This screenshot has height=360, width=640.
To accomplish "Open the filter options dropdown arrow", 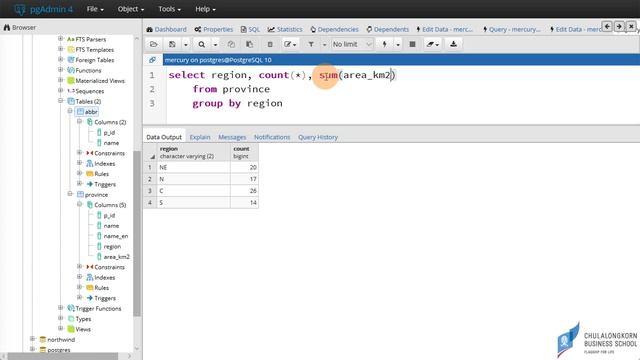I will [x=324, y=44].
